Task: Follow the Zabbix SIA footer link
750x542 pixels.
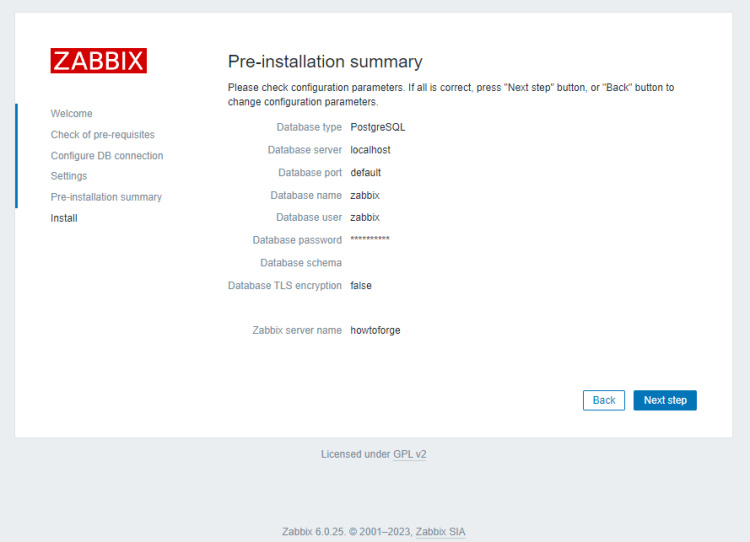Action: [x=440, y=532]
